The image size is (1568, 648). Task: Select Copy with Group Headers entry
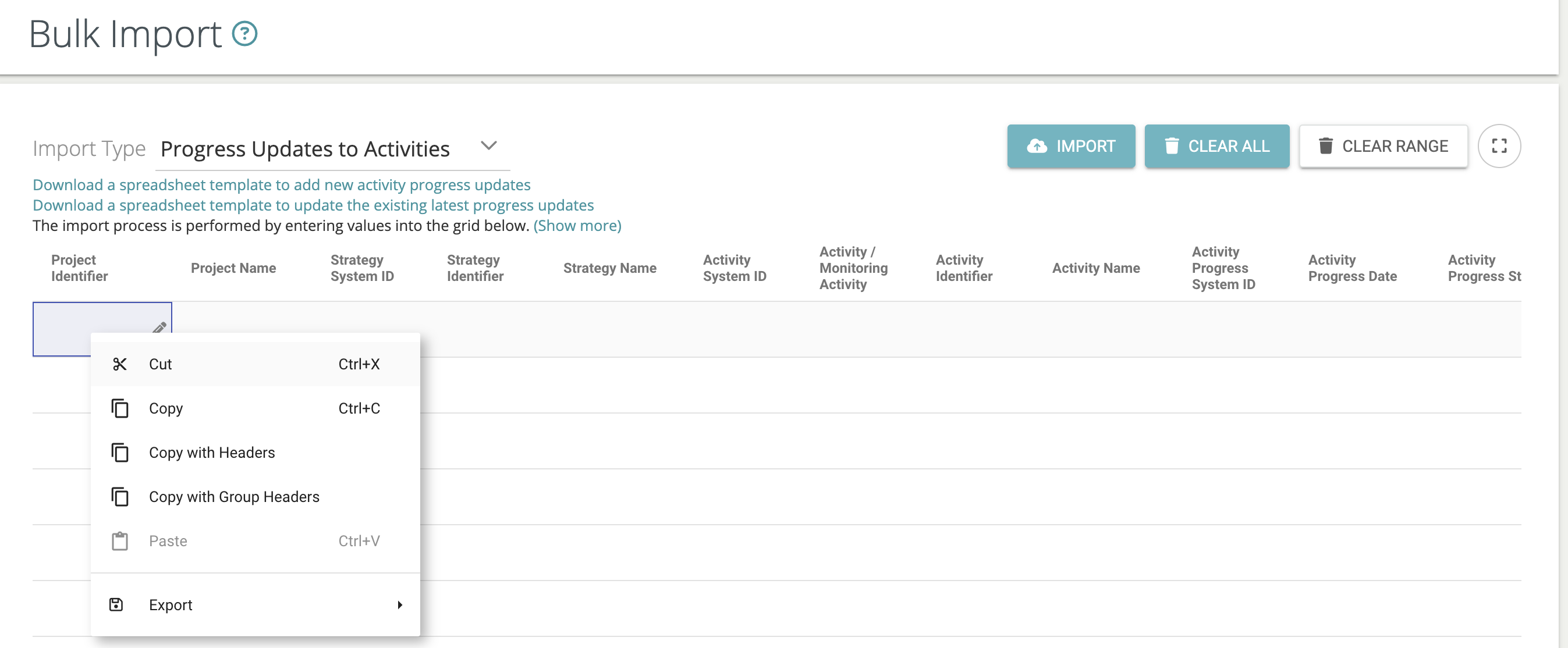[x=235, y=497]
